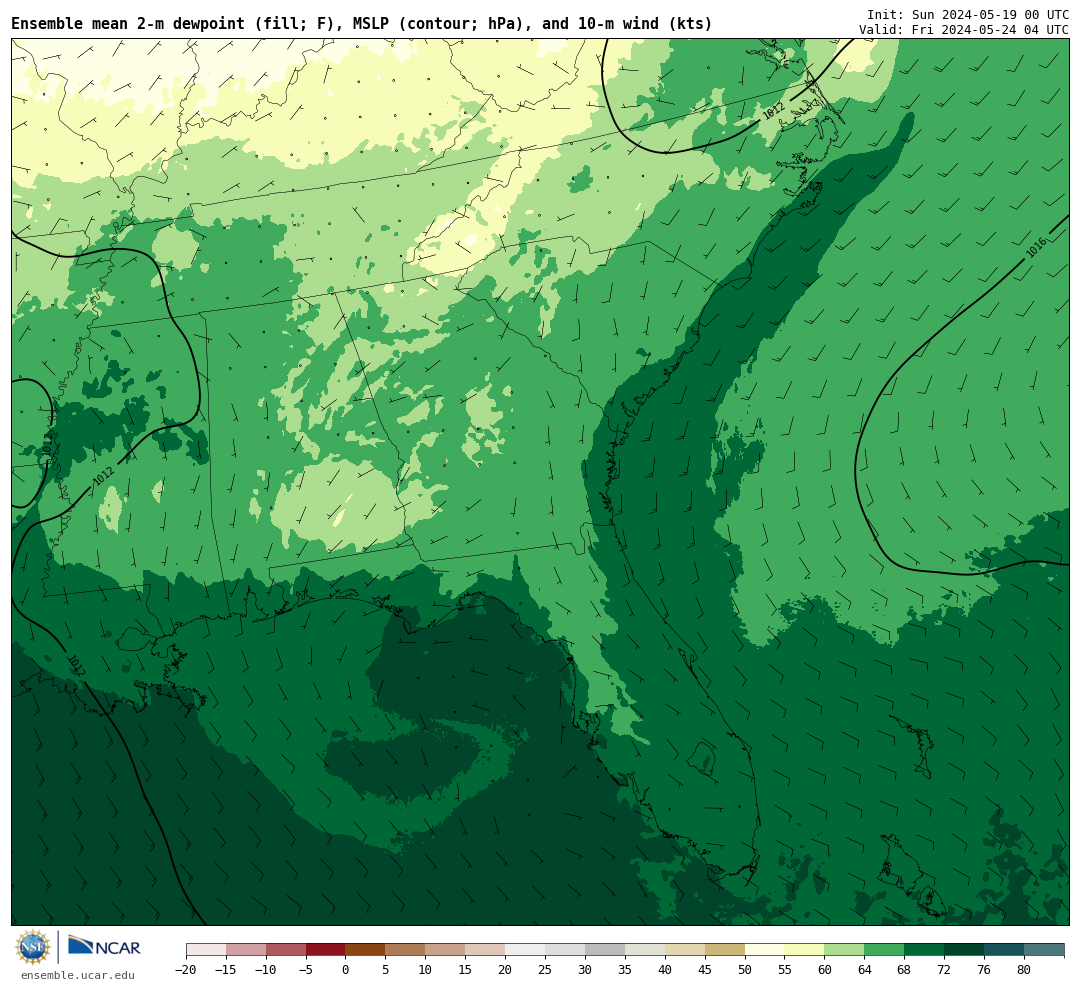Click the darkest green swatch between 72 and 76
The width and height of the screenshot is (1080, 988).
964,949
